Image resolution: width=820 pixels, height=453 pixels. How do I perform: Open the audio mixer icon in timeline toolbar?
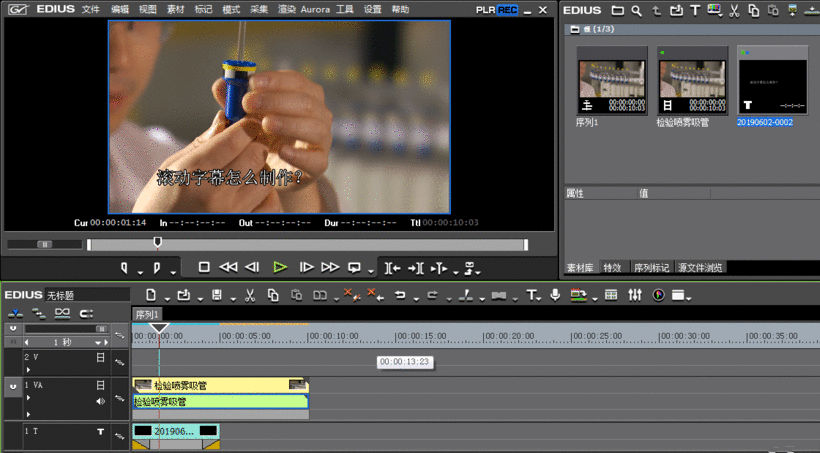click(636, 295)
